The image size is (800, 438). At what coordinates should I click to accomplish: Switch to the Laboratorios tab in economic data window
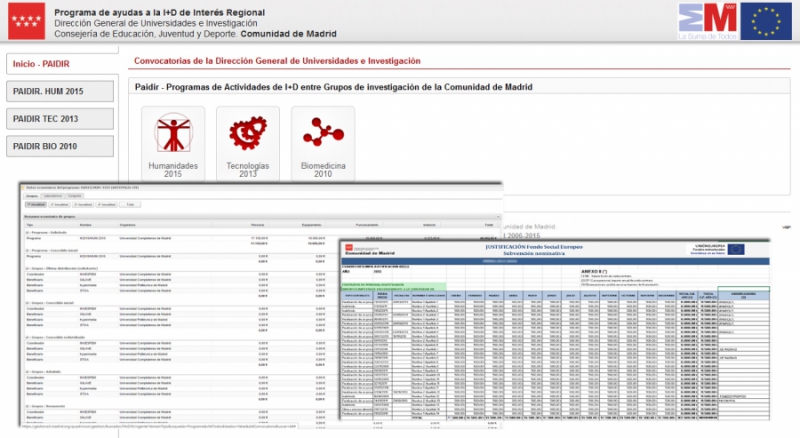[x=53, y=196]
